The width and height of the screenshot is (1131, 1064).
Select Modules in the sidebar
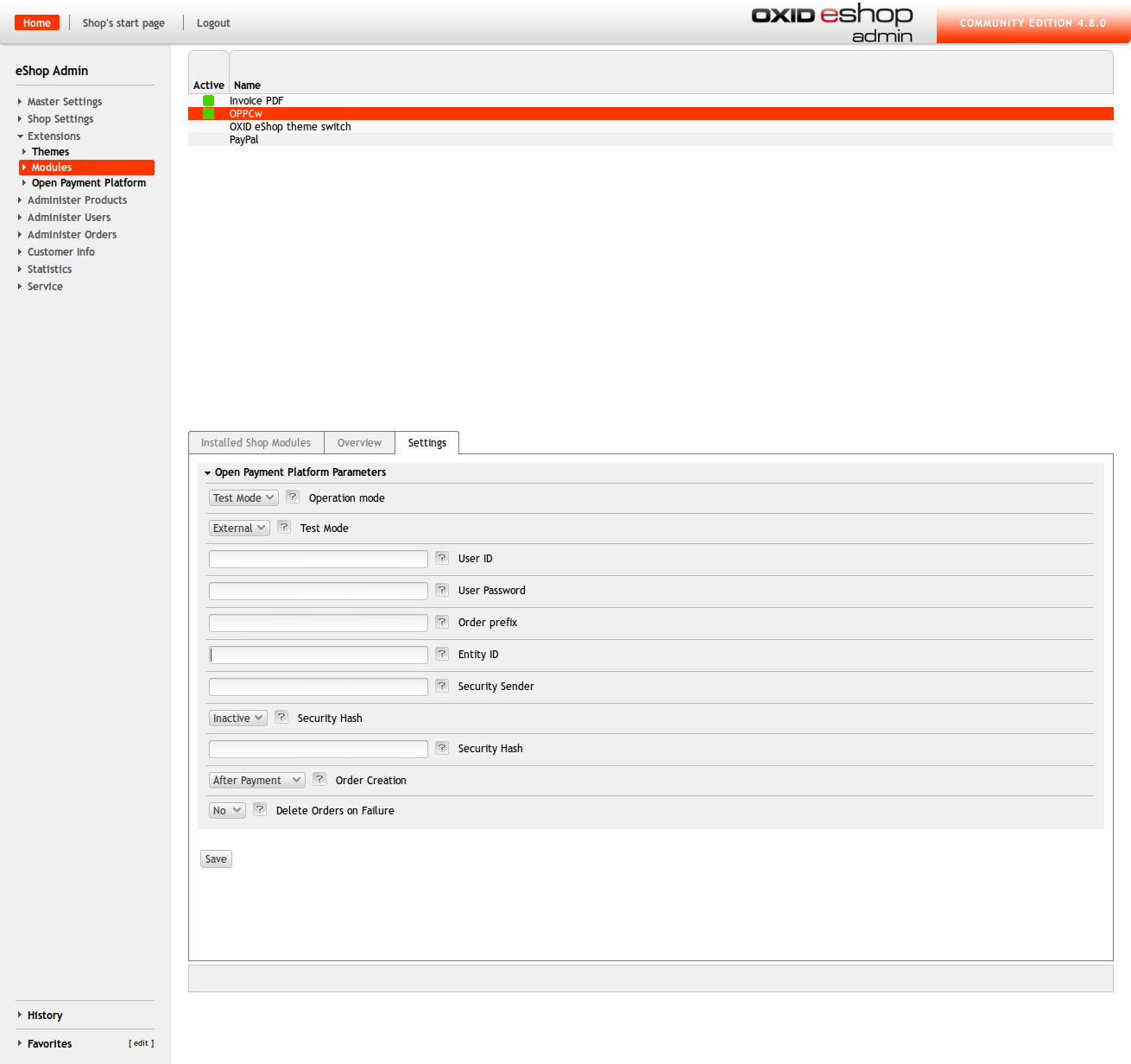tap(86, 168)
